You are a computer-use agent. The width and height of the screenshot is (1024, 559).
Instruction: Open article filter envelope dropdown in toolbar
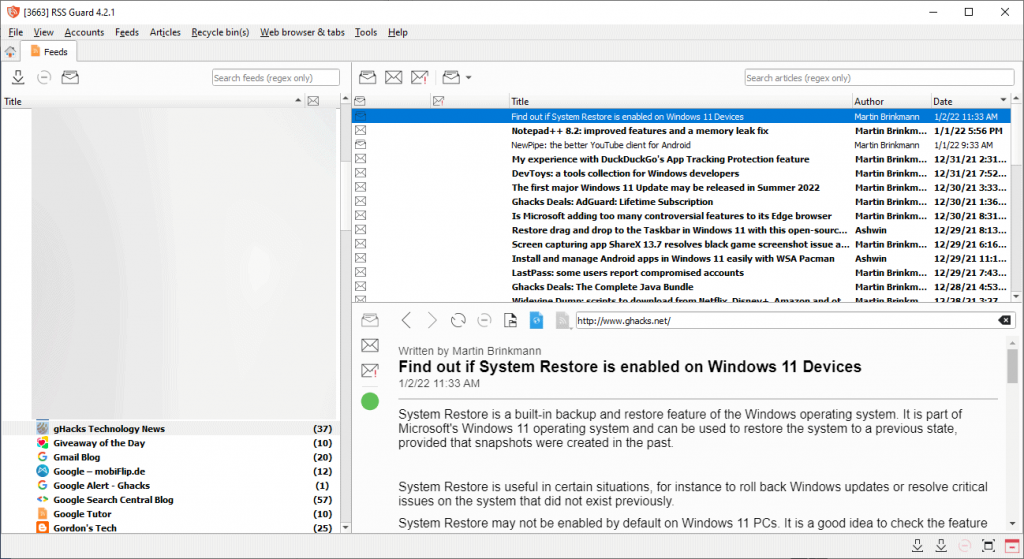(x=456, y=77)
